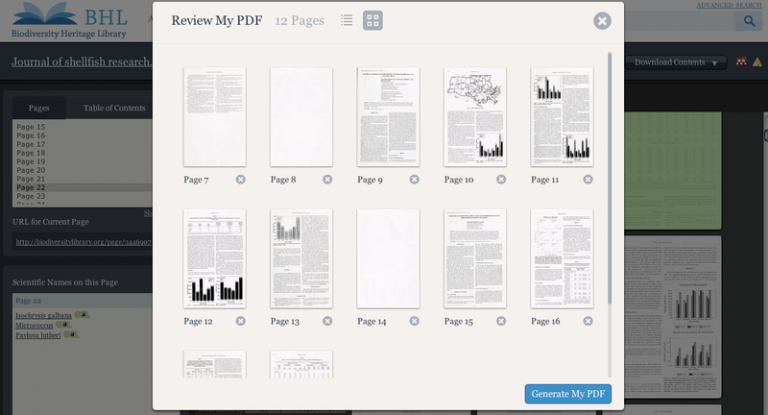Click the Generate My PDF button
The height and width of the screenshot is (415, 768).
[567, 394]
